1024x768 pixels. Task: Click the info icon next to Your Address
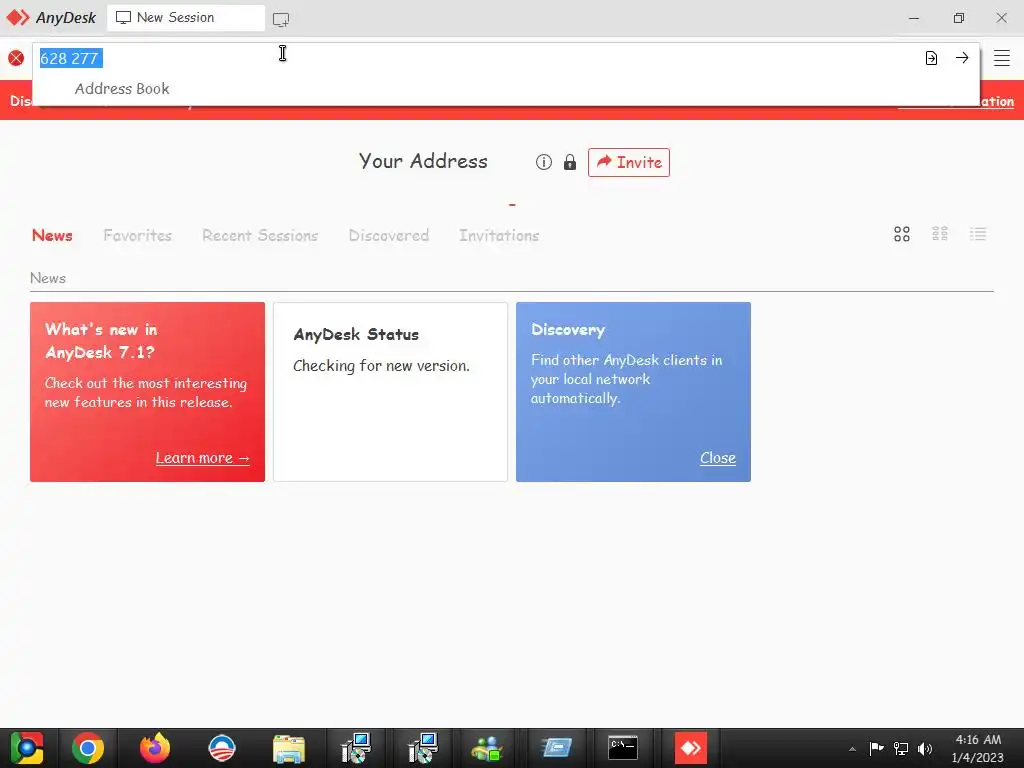click(543, 162)
